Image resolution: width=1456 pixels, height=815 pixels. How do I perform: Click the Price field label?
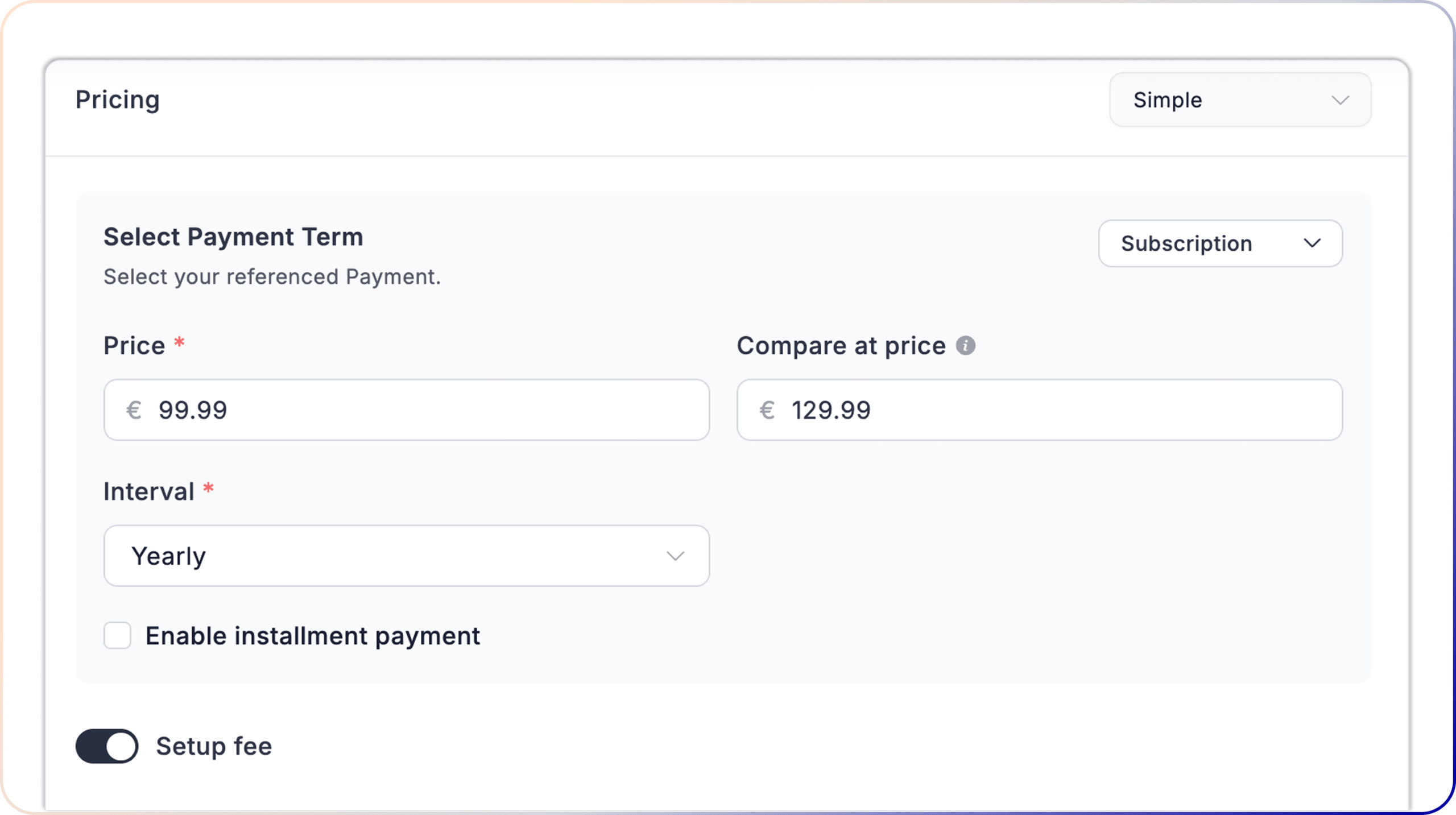click(x=134, y=346)
